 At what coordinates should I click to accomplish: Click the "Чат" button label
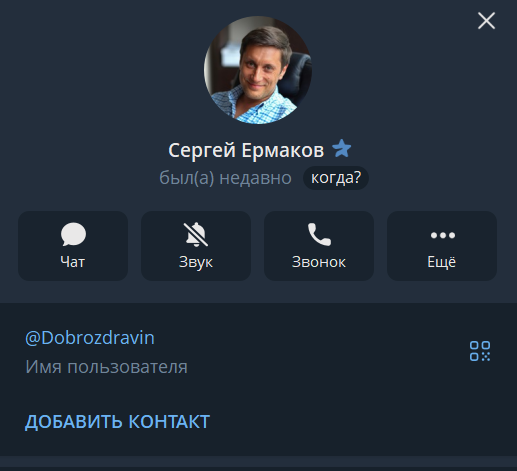click(x=73, y=262)
